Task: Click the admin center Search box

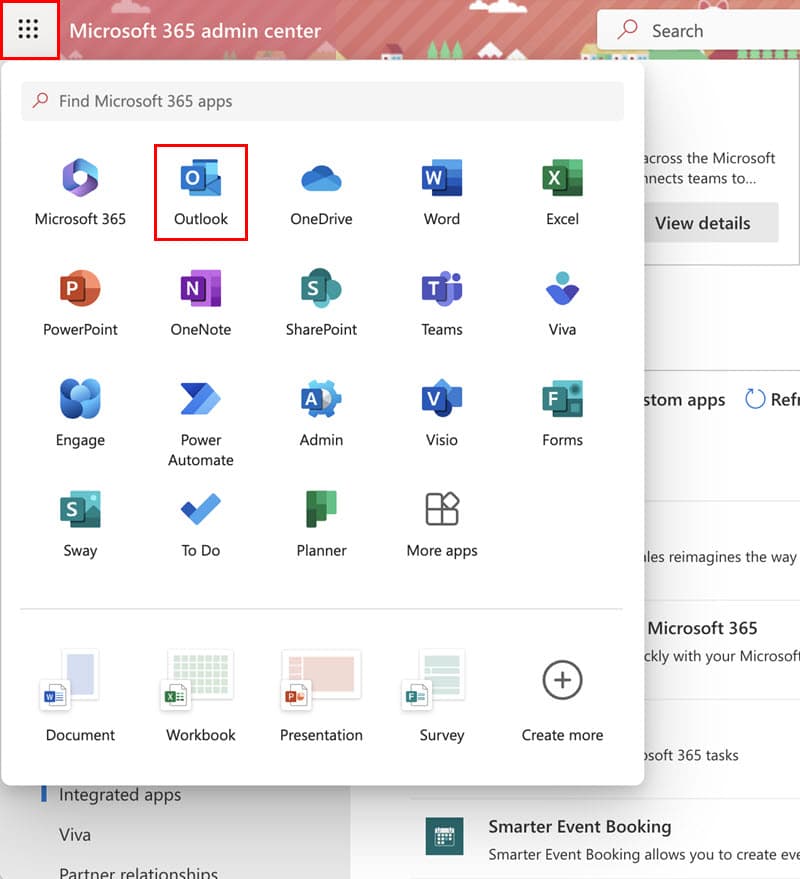Action: point(699,30)
